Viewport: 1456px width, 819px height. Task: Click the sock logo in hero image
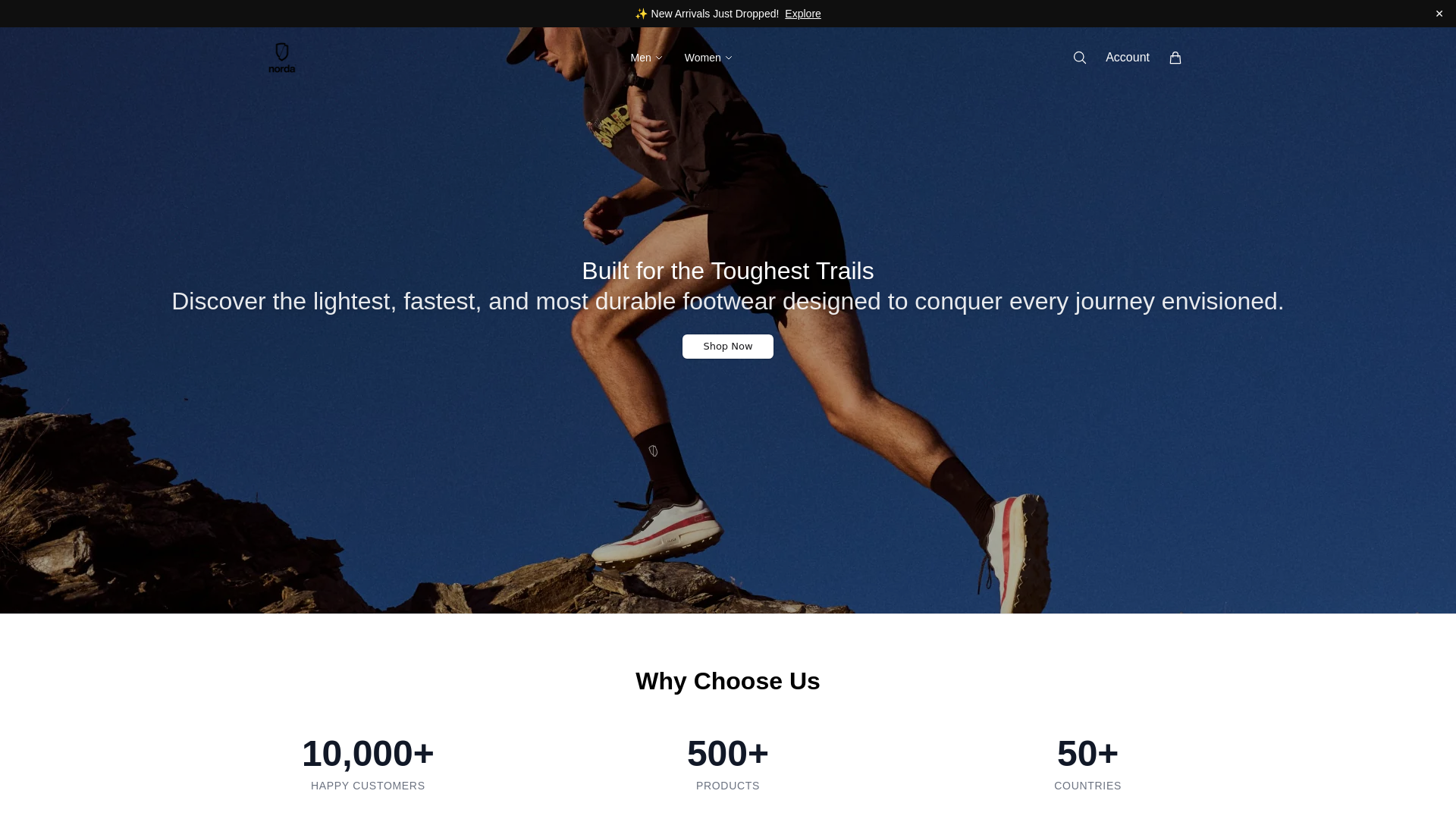(653, 451)
